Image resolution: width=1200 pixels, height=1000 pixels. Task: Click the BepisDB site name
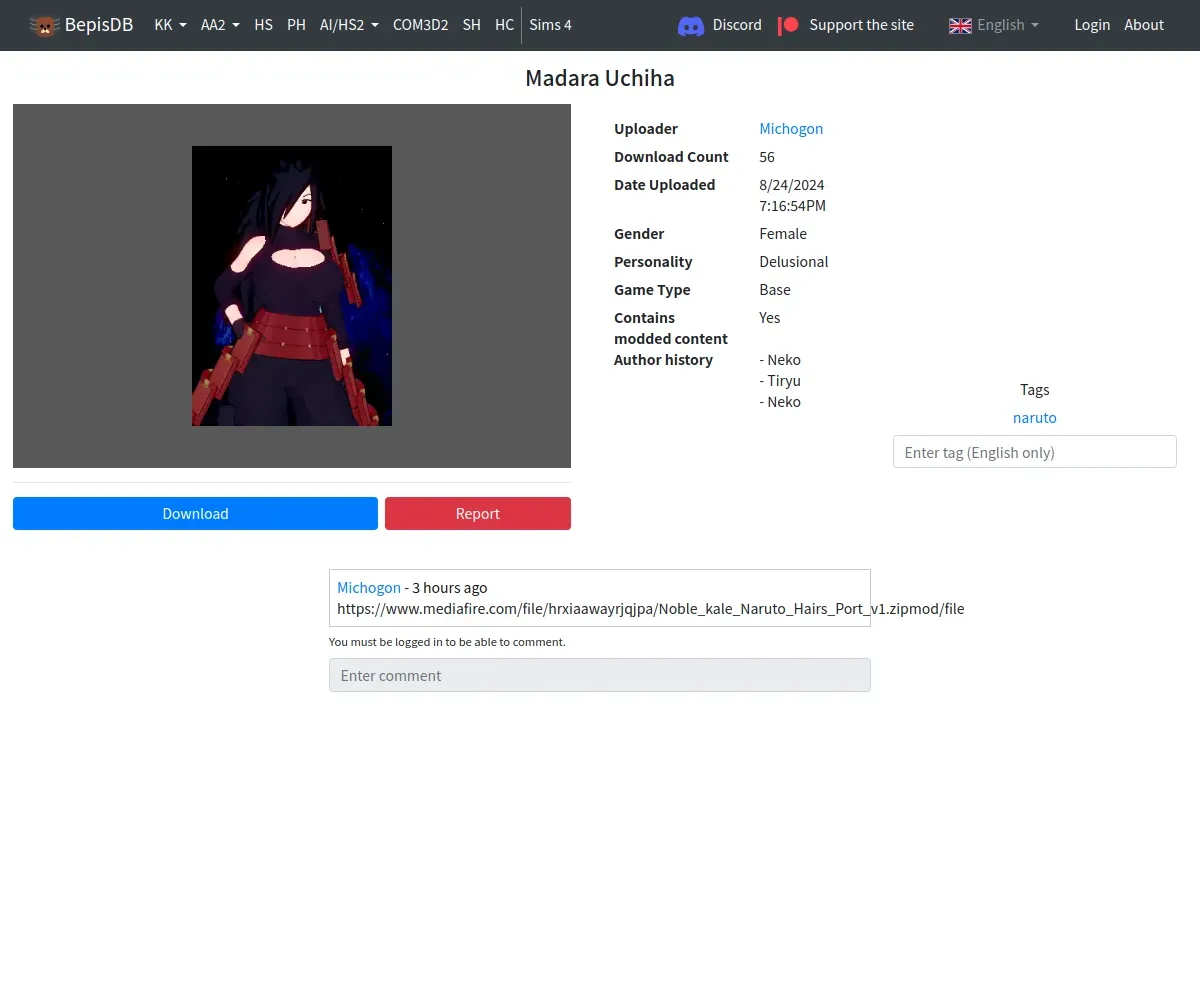click(99, 25)
